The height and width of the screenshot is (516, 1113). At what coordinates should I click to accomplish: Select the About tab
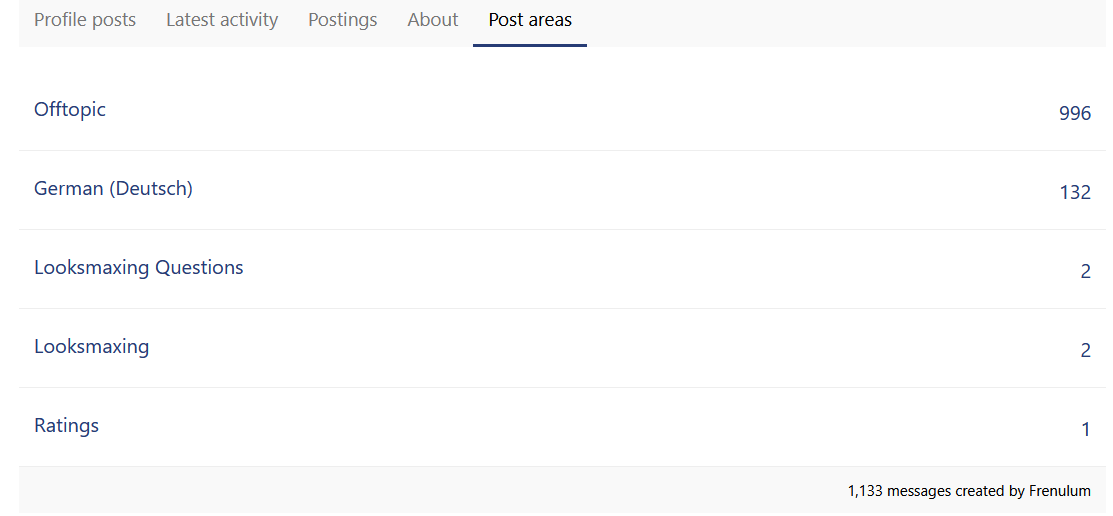433,20
